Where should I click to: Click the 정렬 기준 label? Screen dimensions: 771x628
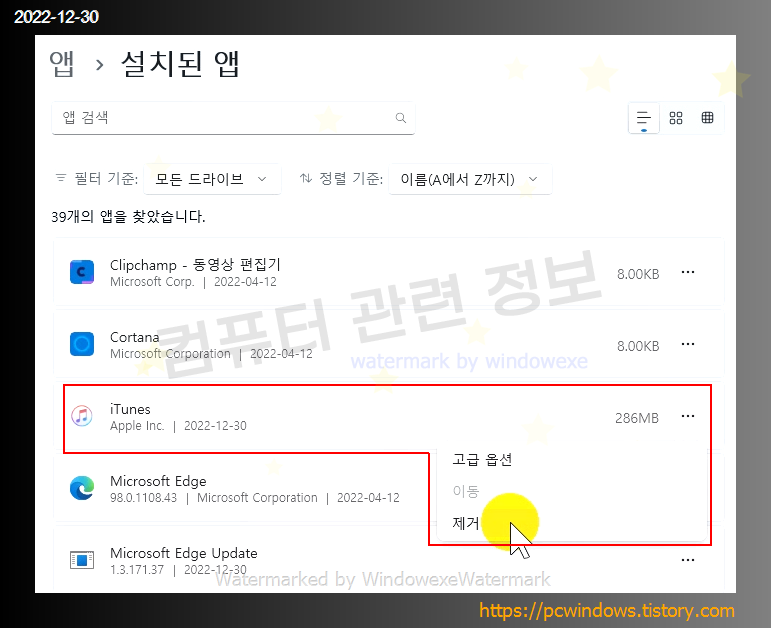pos(351,179)
